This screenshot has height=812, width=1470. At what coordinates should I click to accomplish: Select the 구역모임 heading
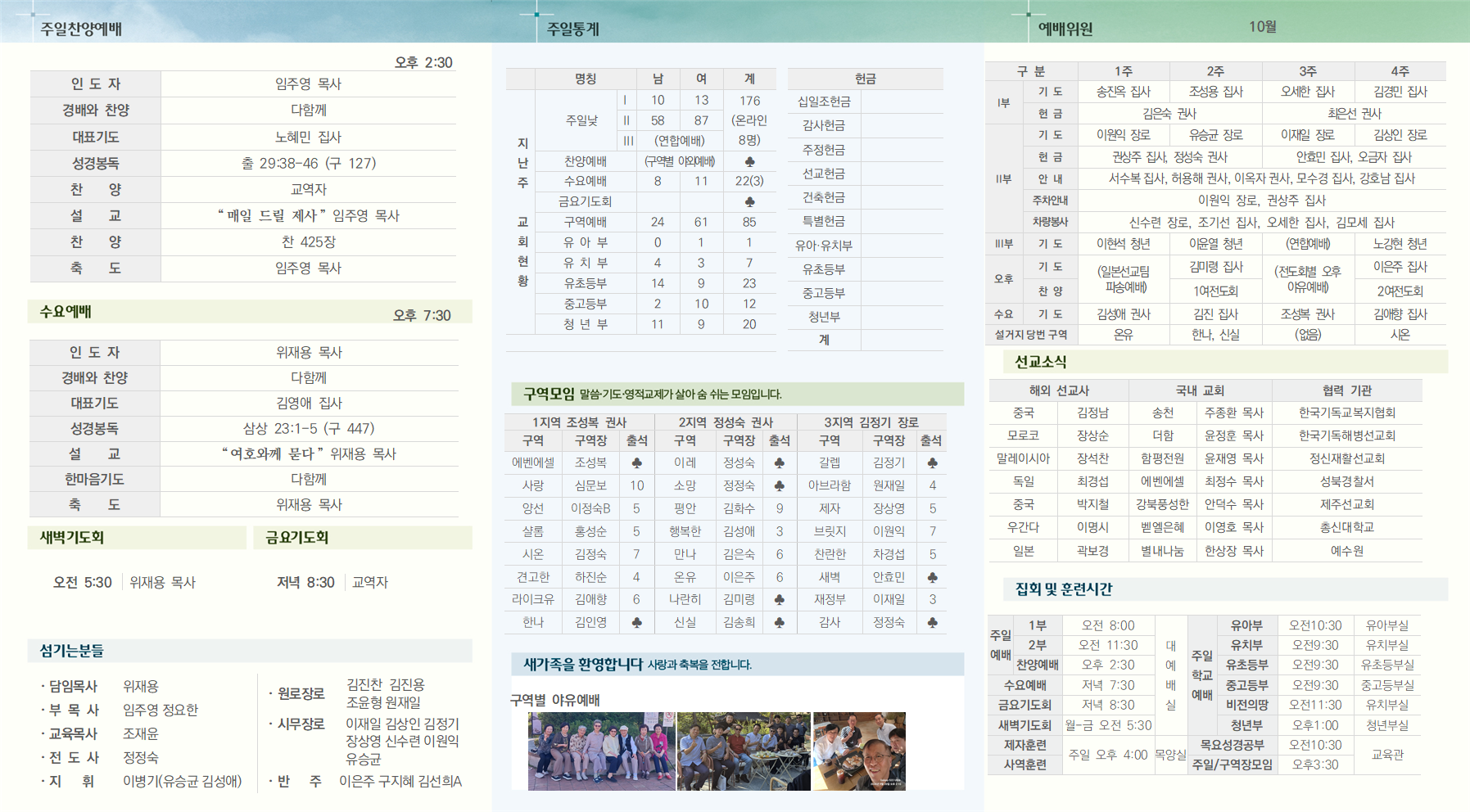(549, 395)
